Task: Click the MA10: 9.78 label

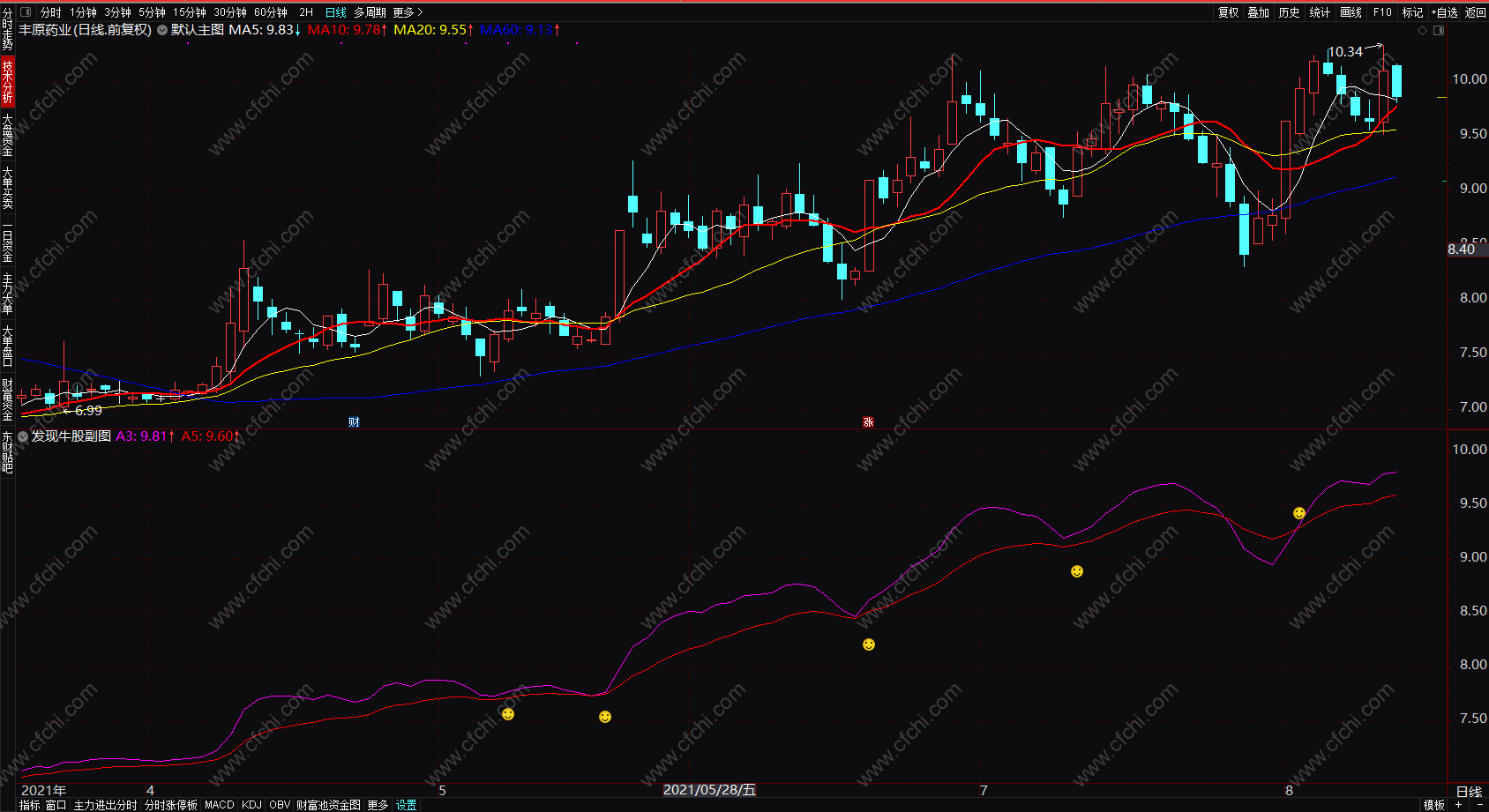Action: coord(348,30)
